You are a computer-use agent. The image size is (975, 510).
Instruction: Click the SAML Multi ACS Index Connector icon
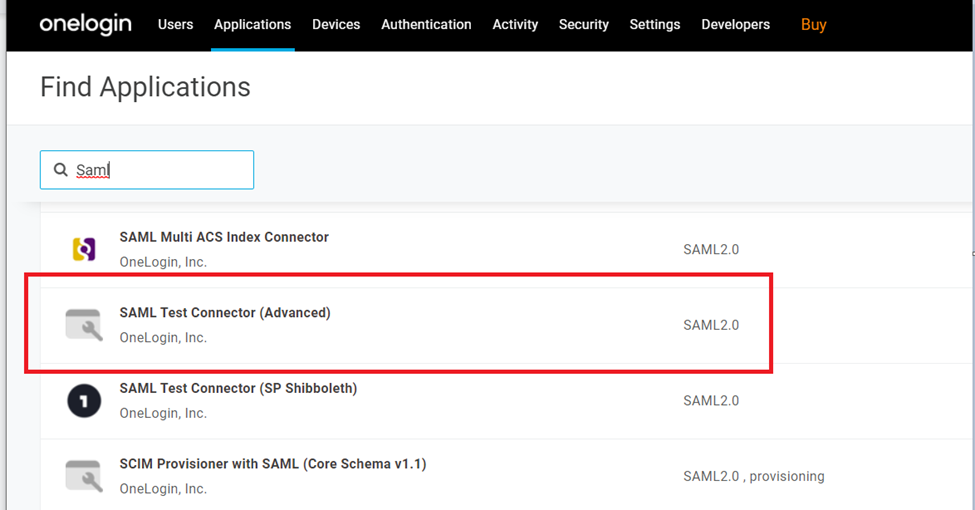[x=84, y=249]
